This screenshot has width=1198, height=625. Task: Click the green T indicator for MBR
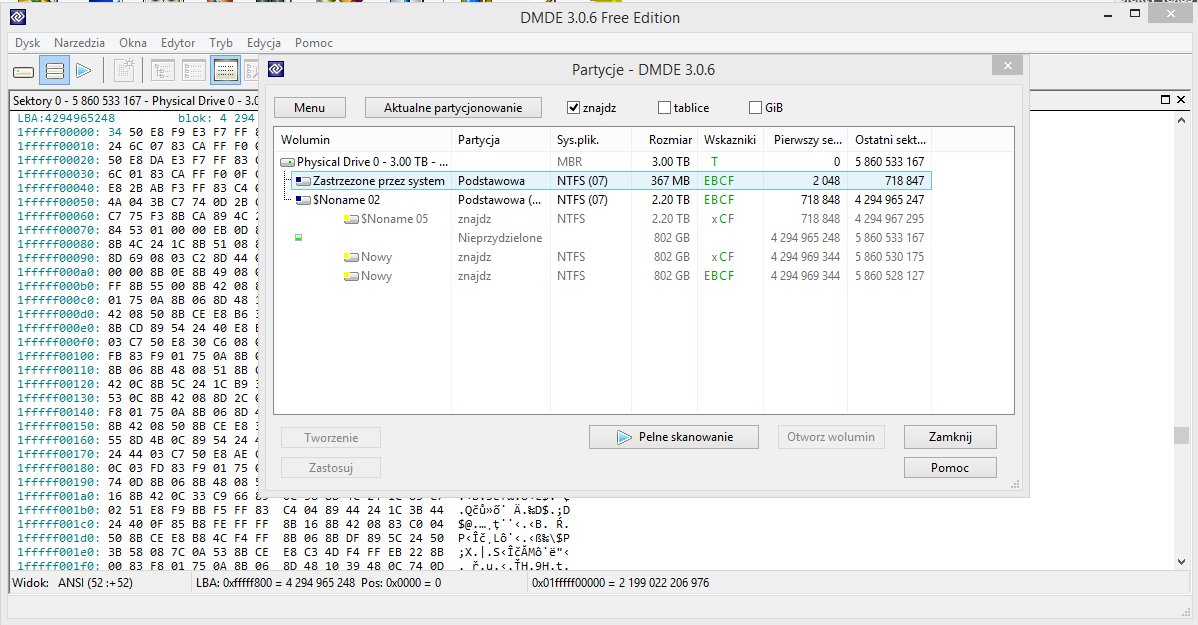(714, 162)
